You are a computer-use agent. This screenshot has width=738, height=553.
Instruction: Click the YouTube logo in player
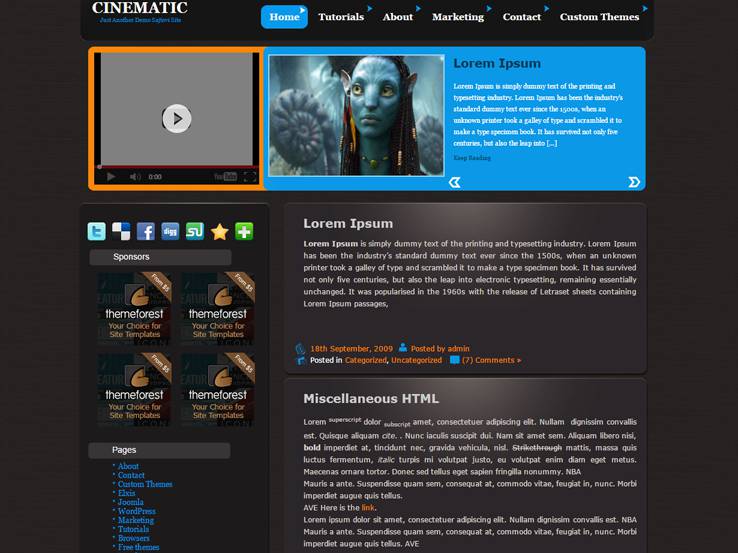(x=225, y=176)
